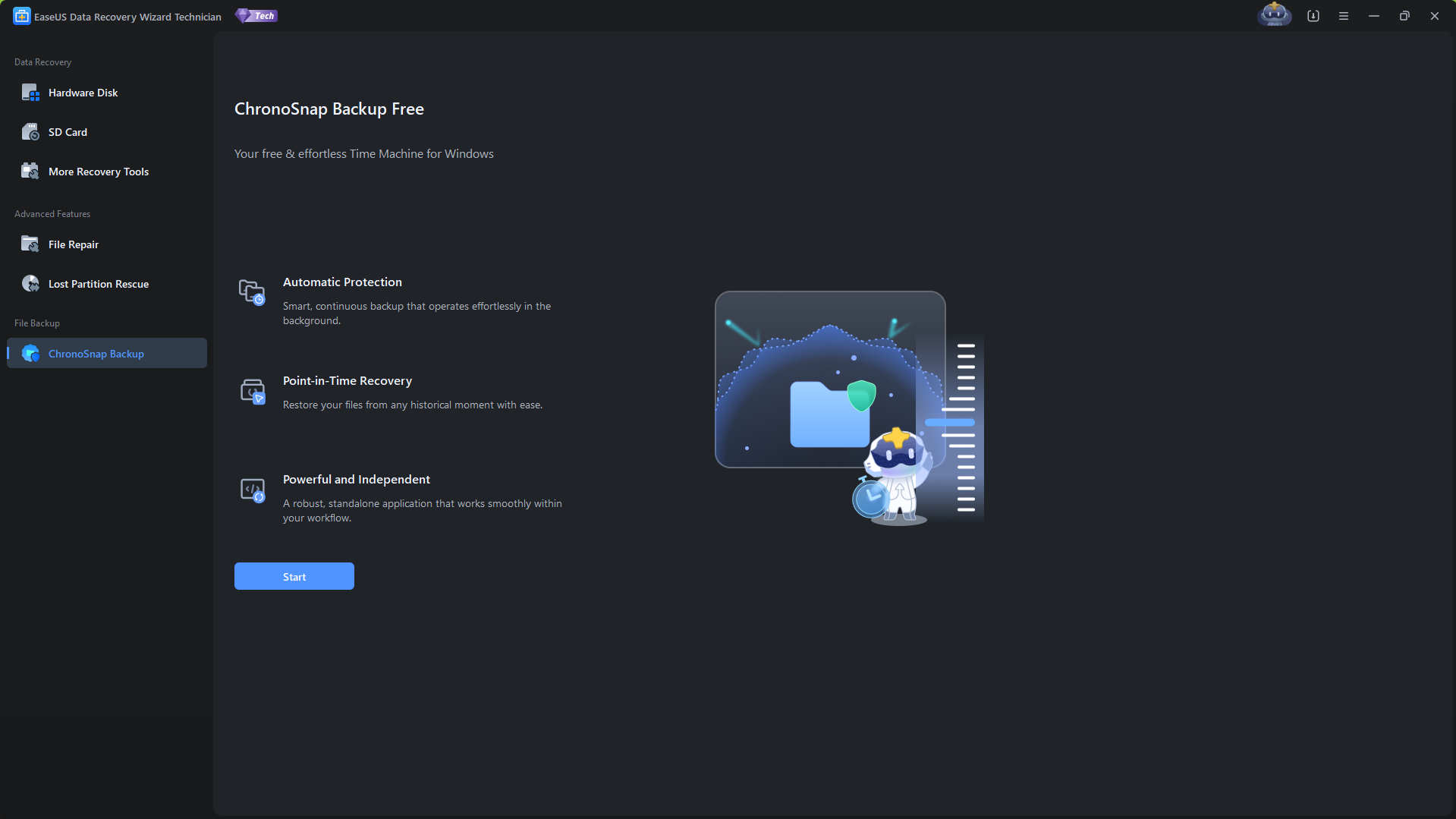
Task: Select ChronoSnap Backup in sidebar
Action: (x=96, y=354)
